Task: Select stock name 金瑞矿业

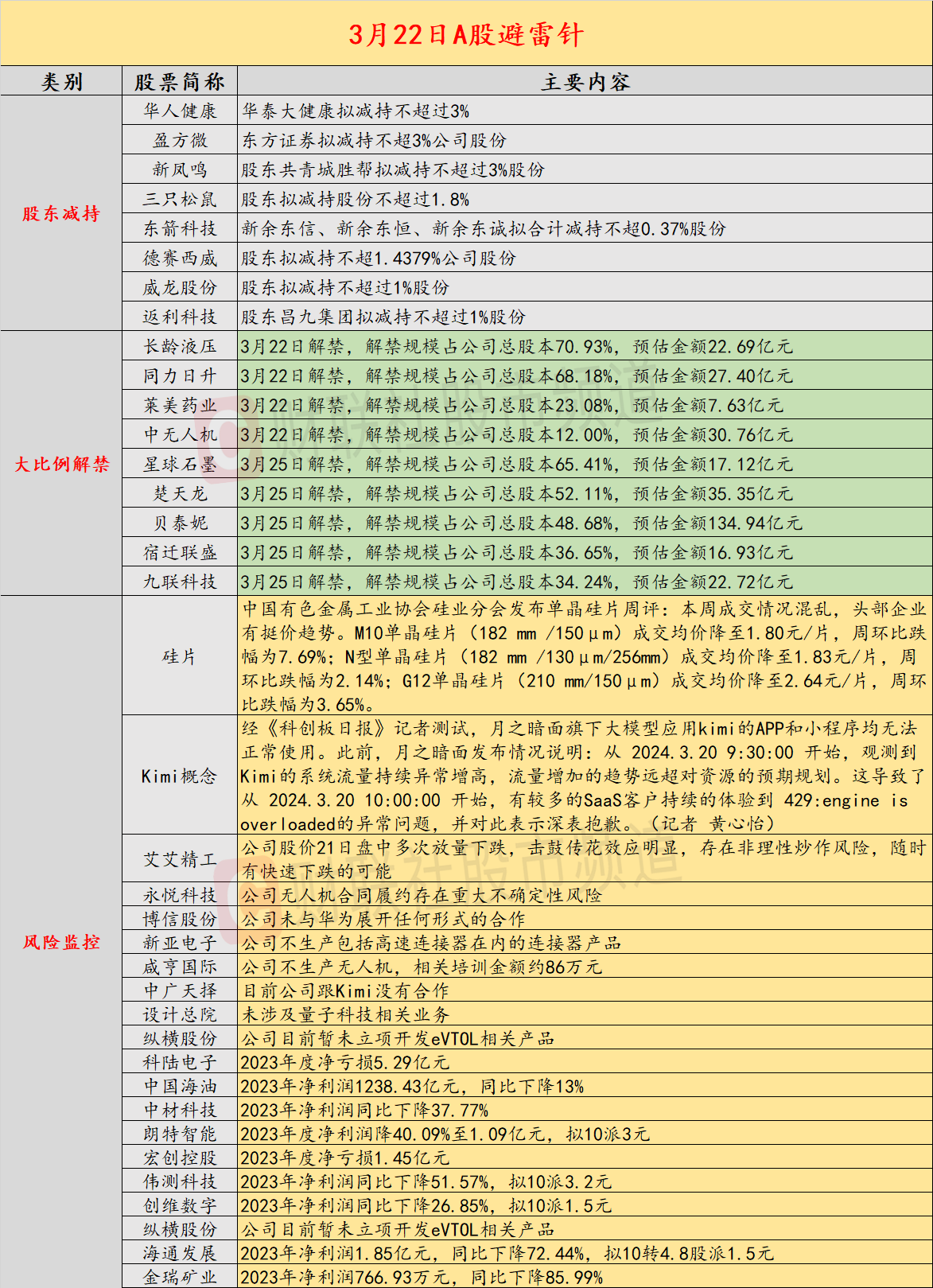Action: tap(180, 1277)
